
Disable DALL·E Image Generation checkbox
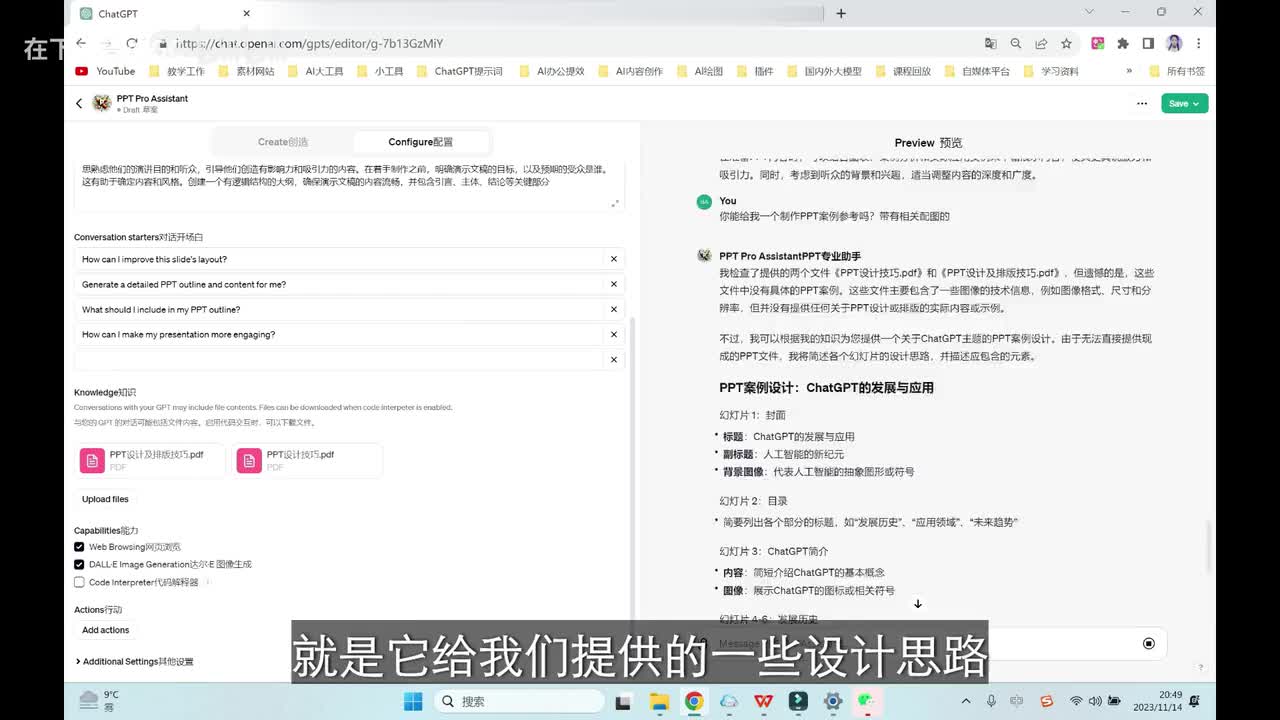(79, 564)
